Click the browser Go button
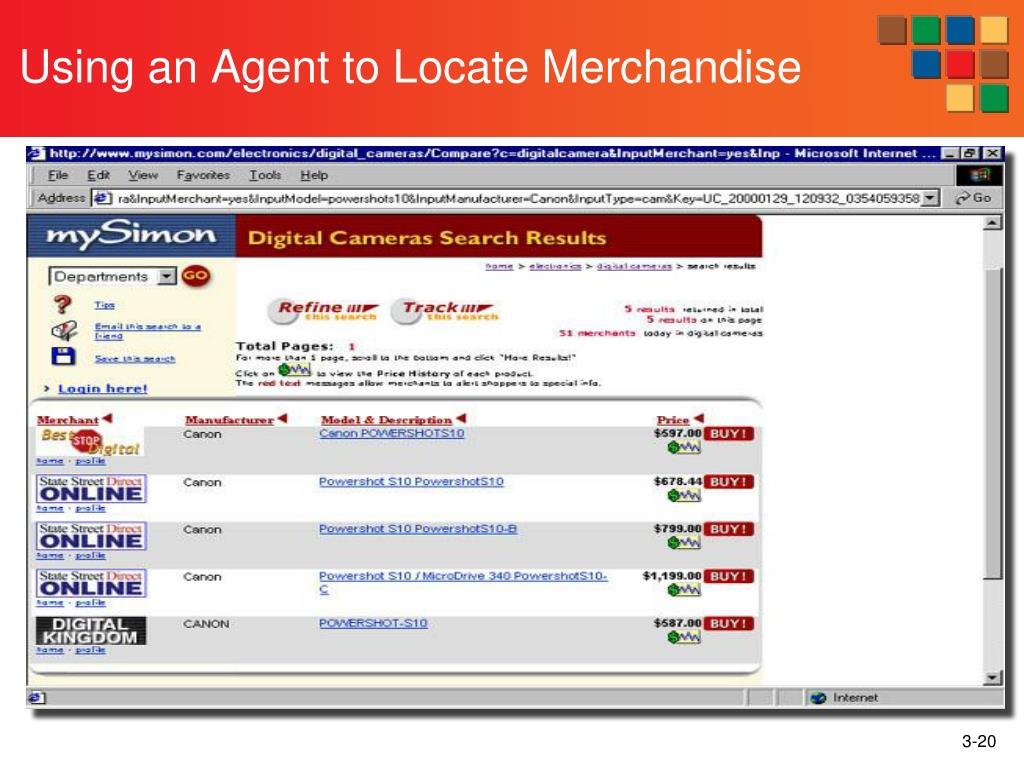Image resolution: width=1024 pixels, height=768 pixels. [x=973, y=198]
